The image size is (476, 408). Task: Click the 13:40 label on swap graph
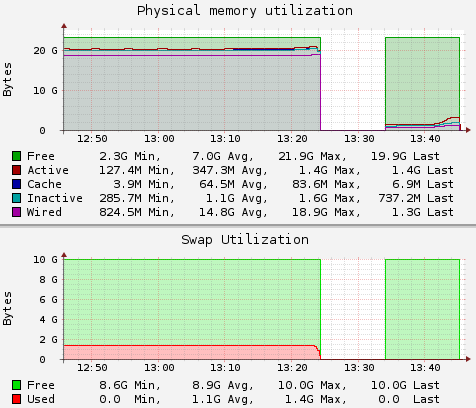(425, 368)
